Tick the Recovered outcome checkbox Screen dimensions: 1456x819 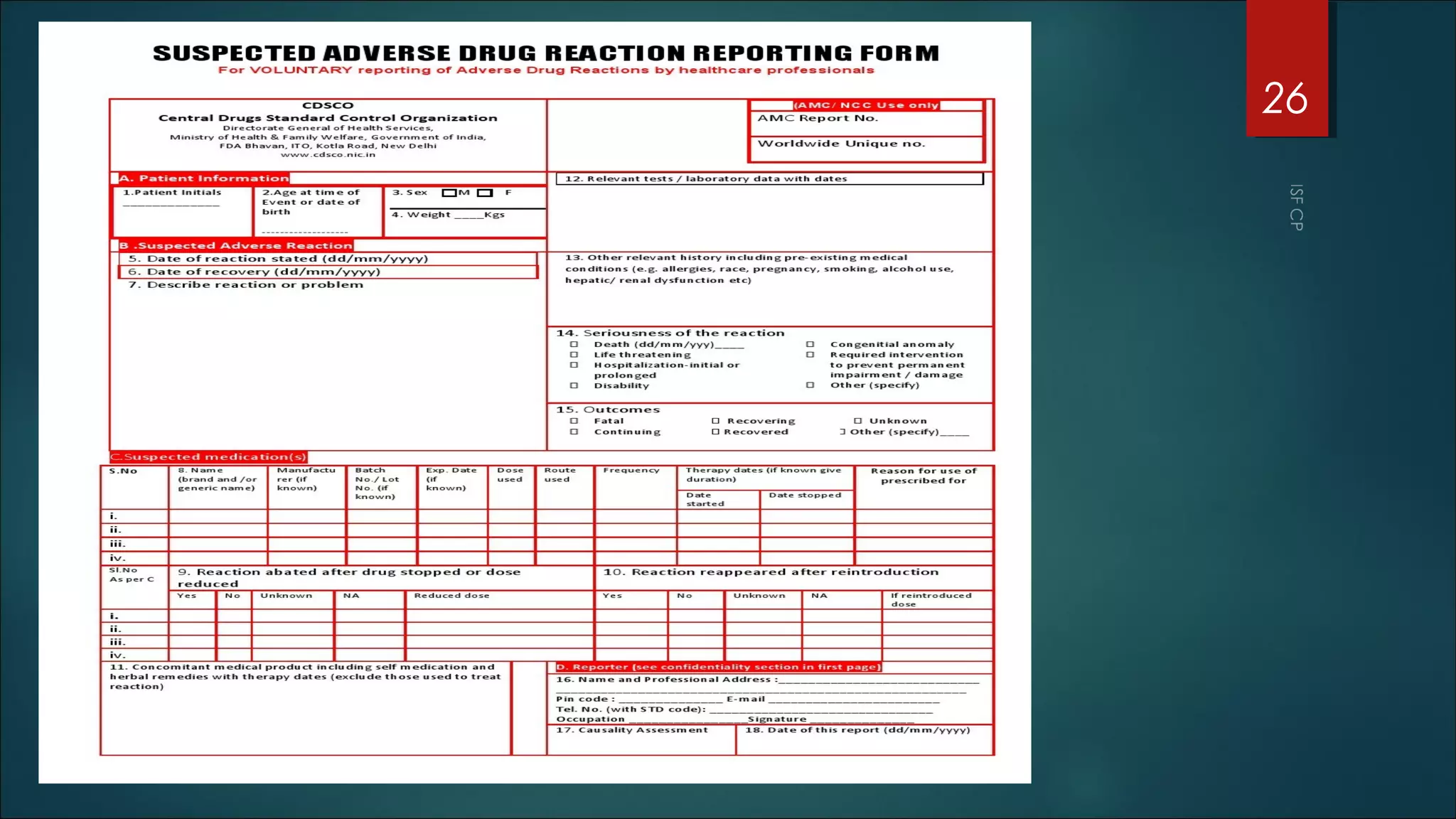tap(716, 432)
